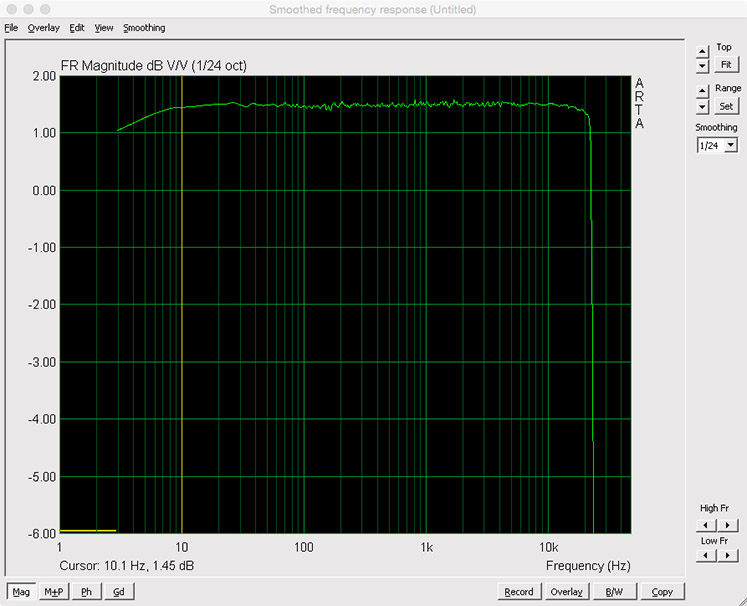Open the Overlay menu

tap(43, 28)
